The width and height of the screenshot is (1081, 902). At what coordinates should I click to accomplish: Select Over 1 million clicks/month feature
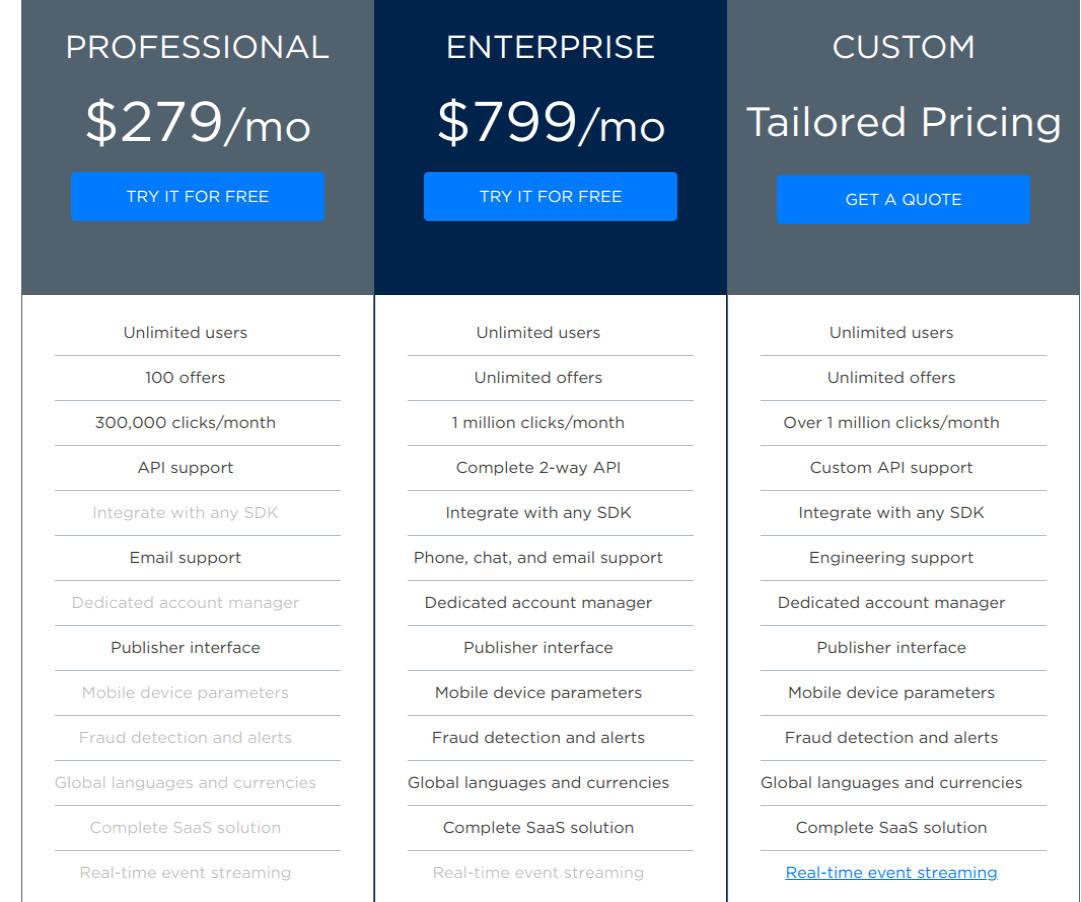point(890,422)
